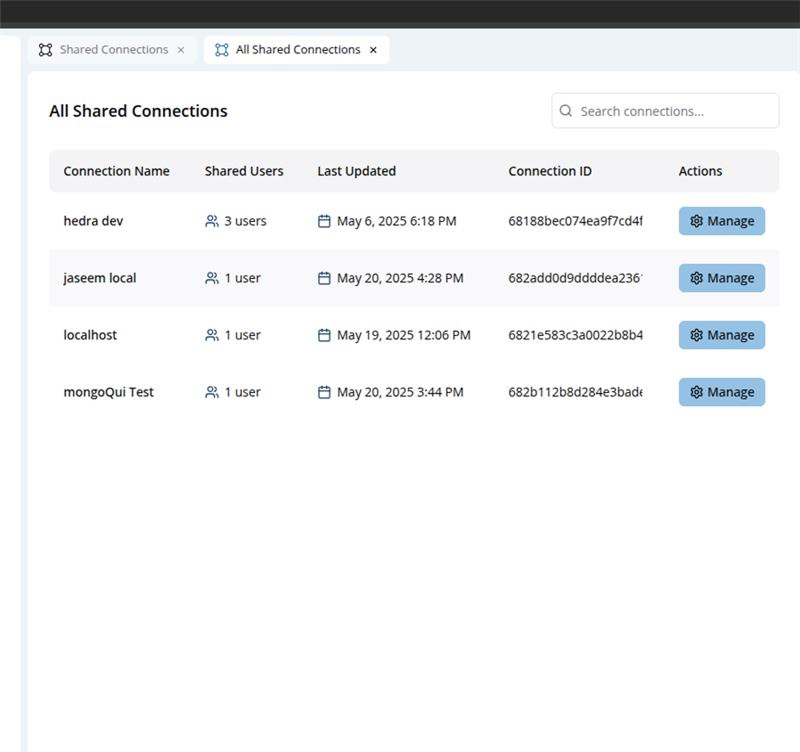The width and height of the screenshot is (800, 752).
Task: Switch to the Shared Connections tab
Action: (x=113, y=50)
